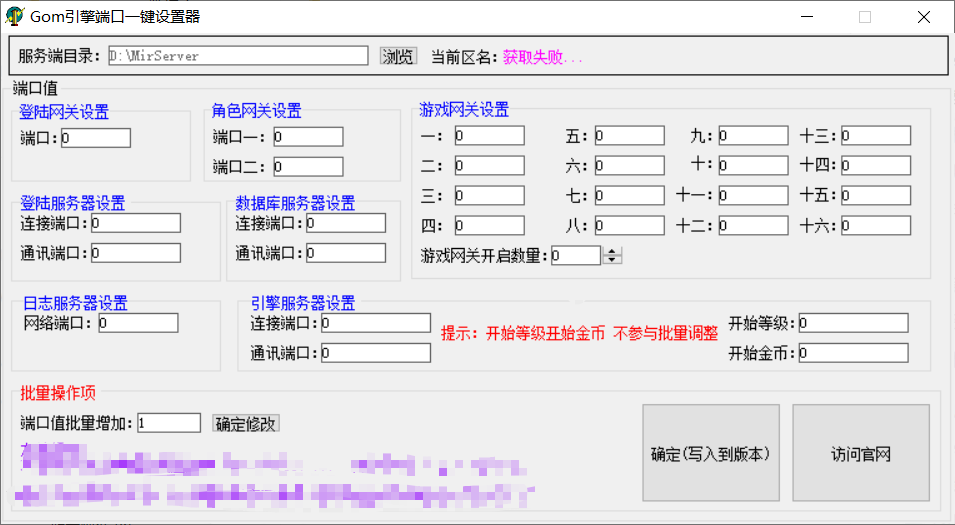Increase 游戏网关开启数量 with up arrow
This screenshot has height=525, width=955.
tap(612, 251)
